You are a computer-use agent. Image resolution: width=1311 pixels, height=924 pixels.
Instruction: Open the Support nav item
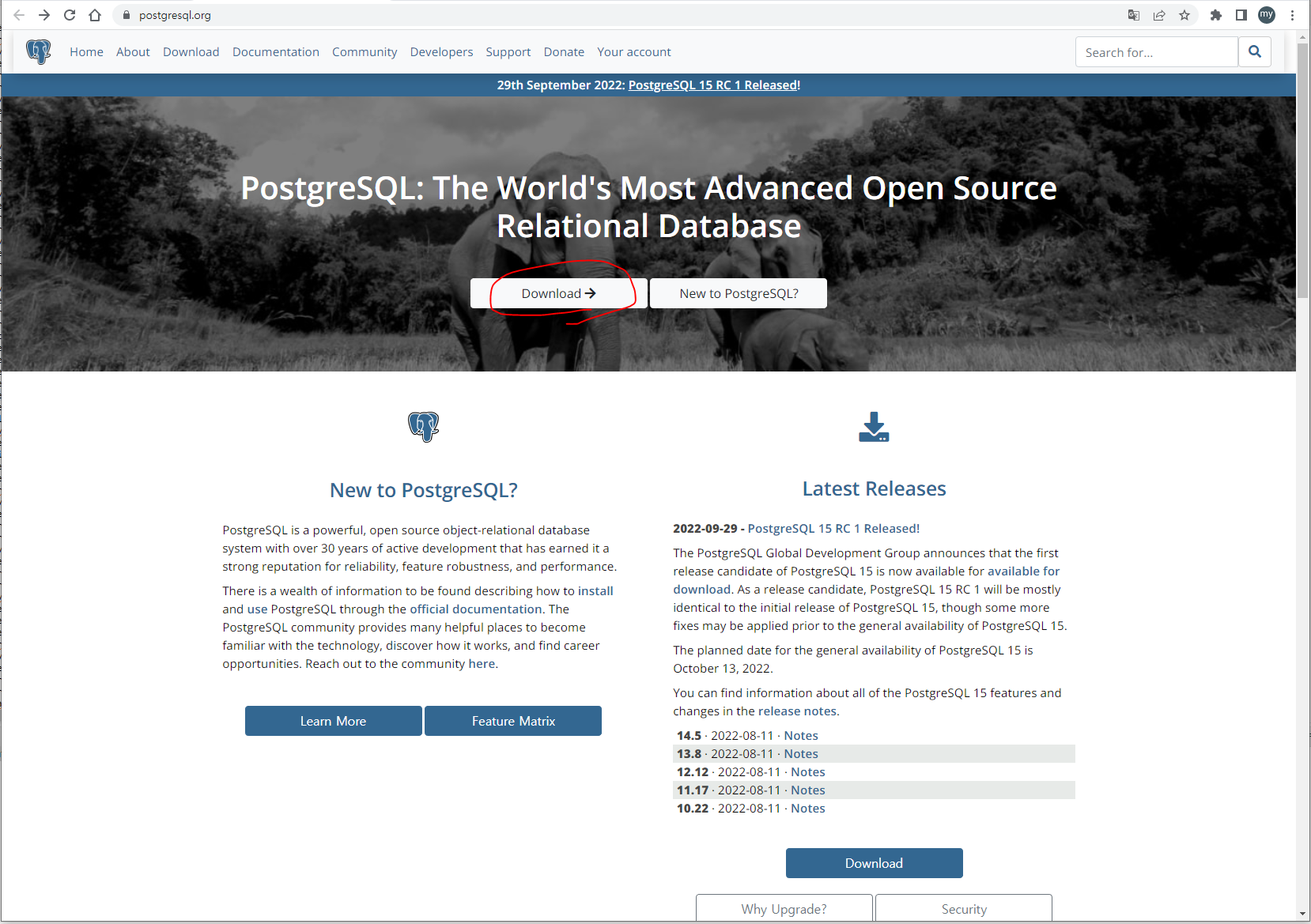508,52
